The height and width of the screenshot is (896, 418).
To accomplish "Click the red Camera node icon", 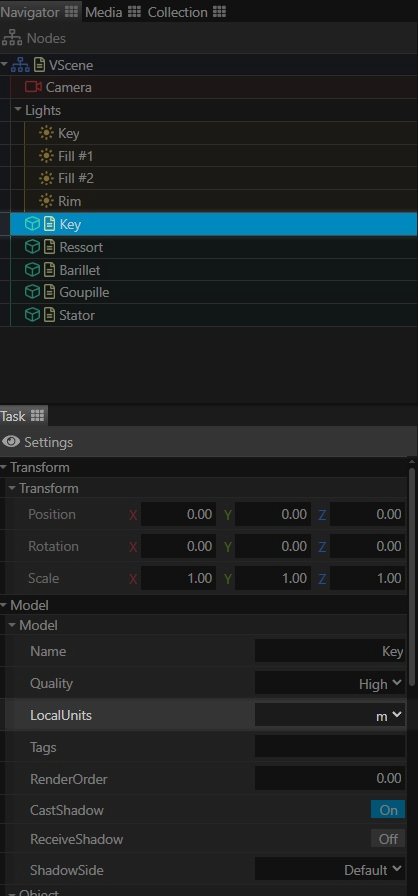I will point(34,87).
